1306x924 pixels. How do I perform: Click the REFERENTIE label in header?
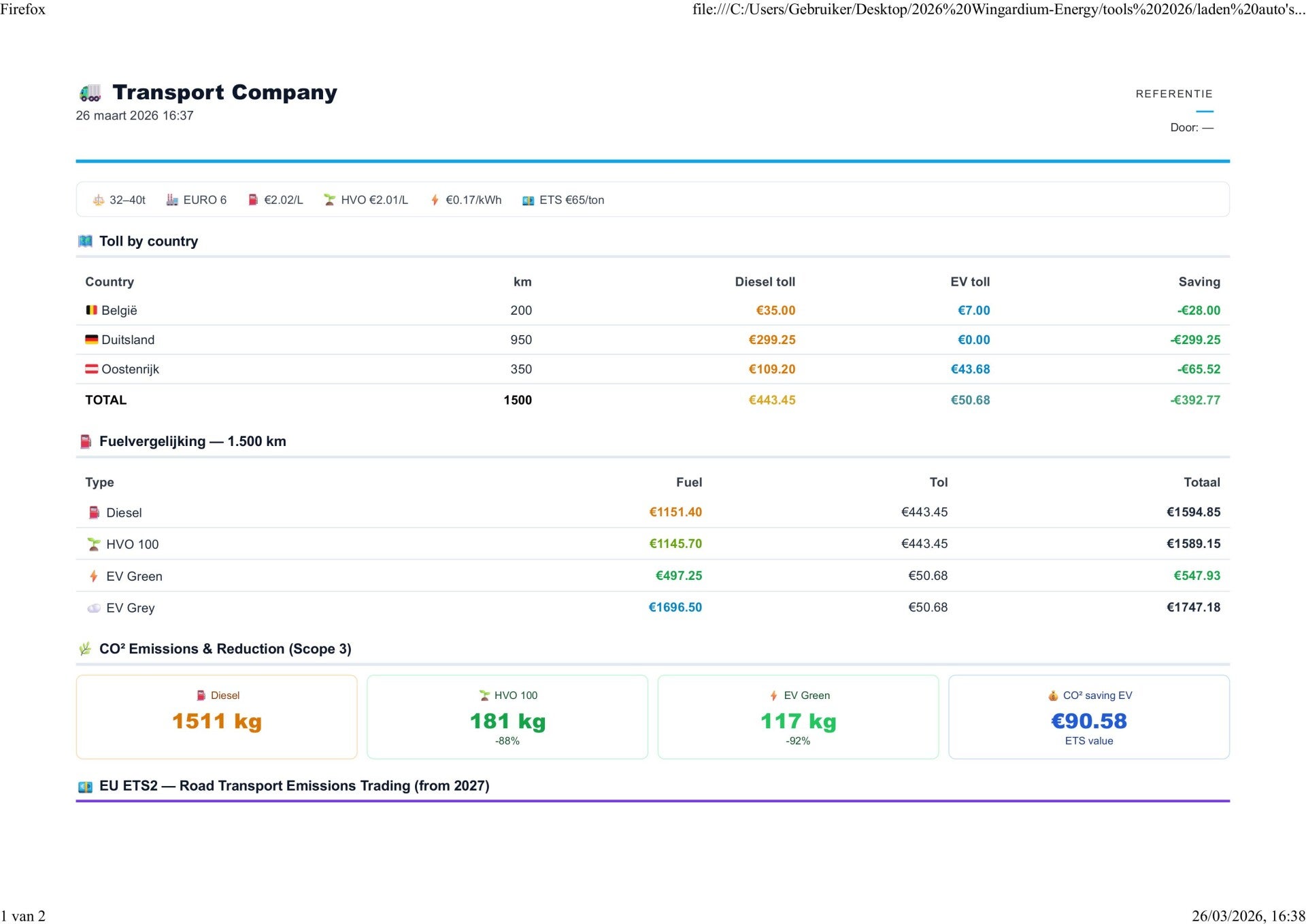tap(1173, 94)
